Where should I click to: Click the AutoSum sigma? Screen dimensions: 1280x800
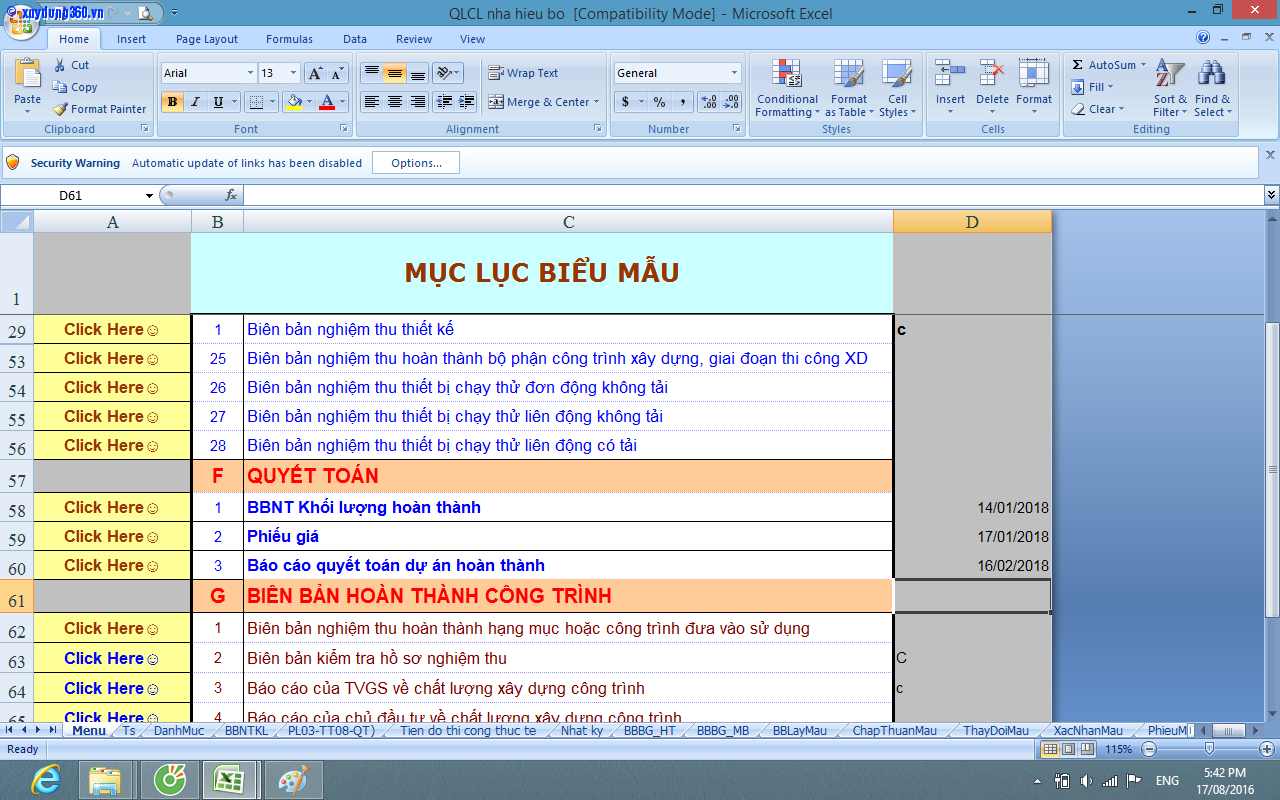pyautogui.click(x=1077, y=65)
